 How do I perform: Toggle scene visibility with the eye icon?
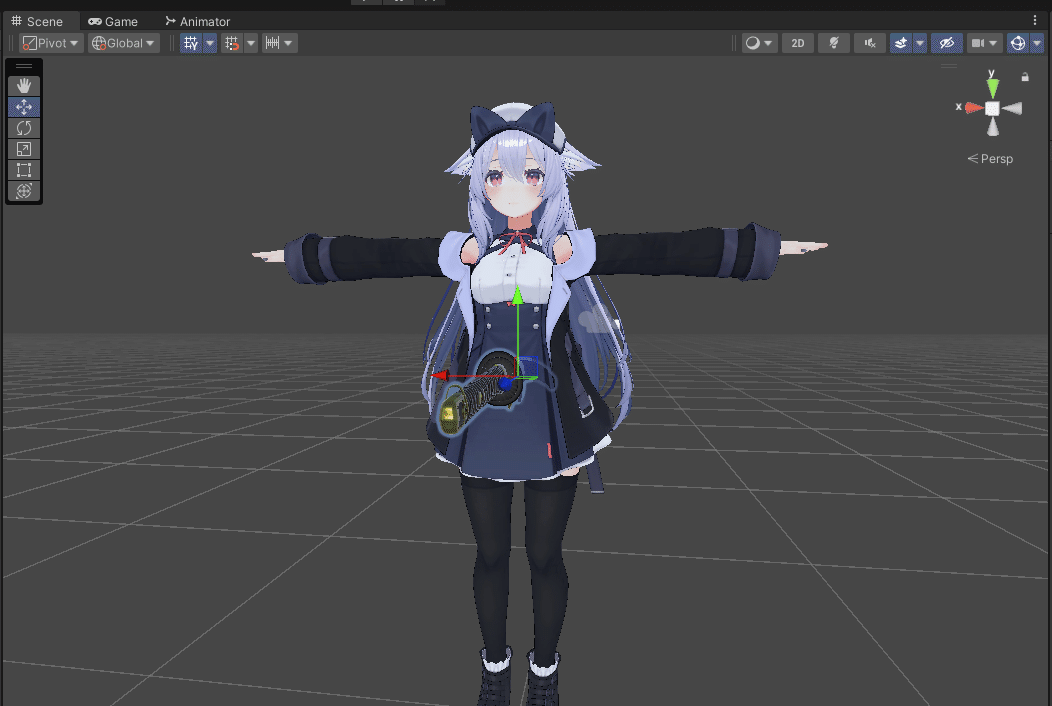pos(946,42)
